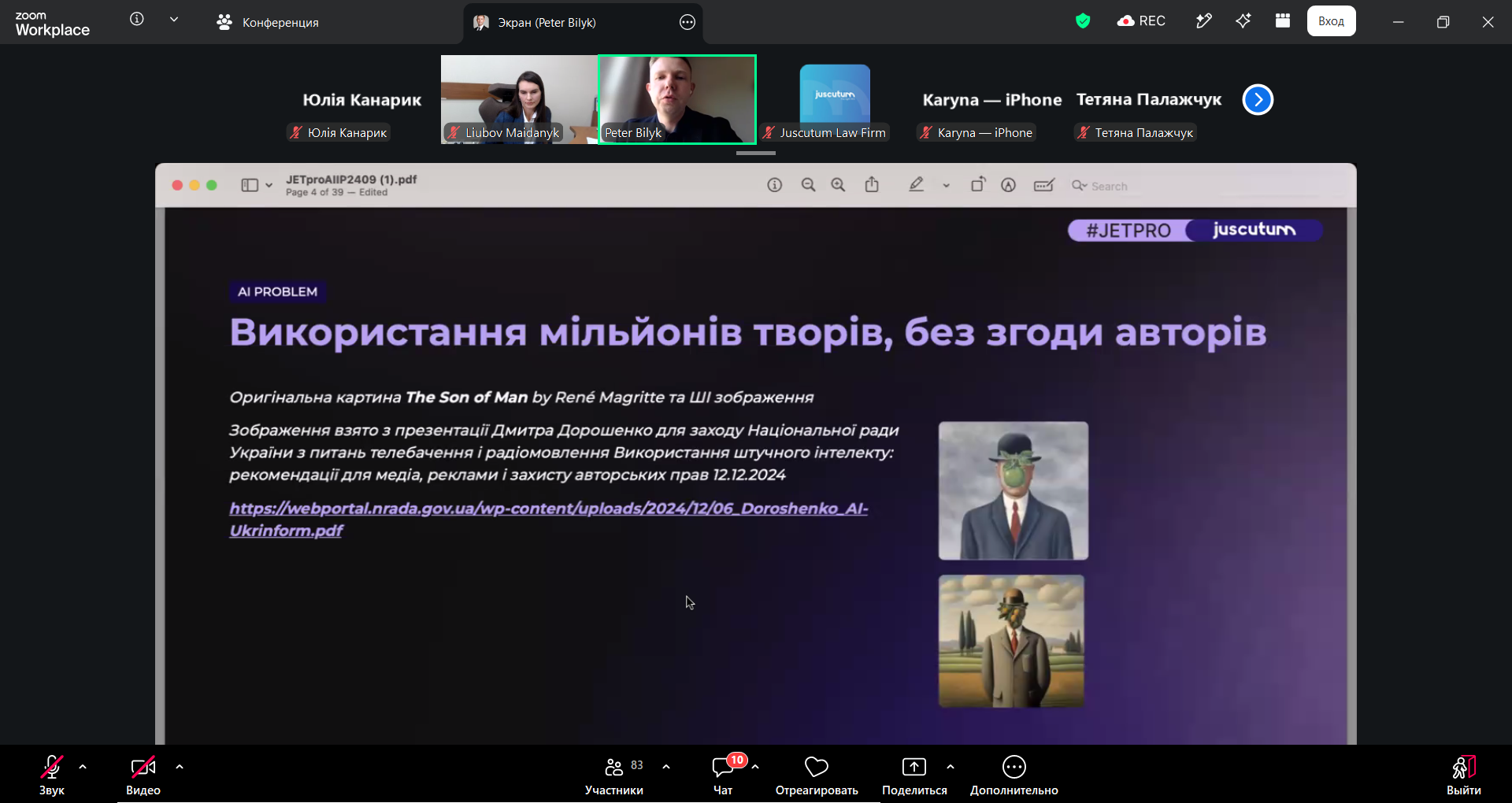
Task: Click the #JETPRO badge on slide
Action: (1128, 231)
